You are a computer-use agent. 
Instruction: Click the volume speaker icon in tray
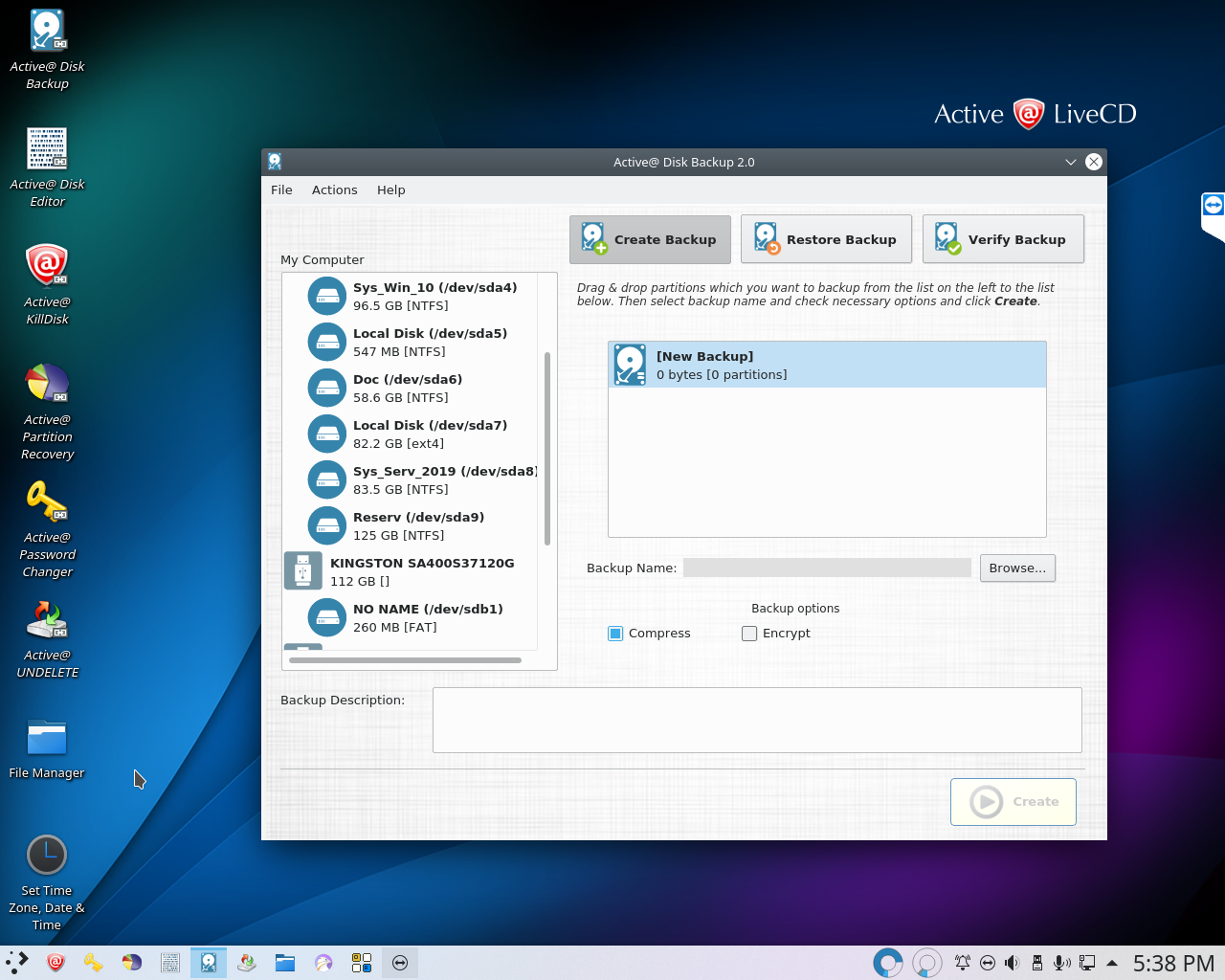tap(1012, 963)
